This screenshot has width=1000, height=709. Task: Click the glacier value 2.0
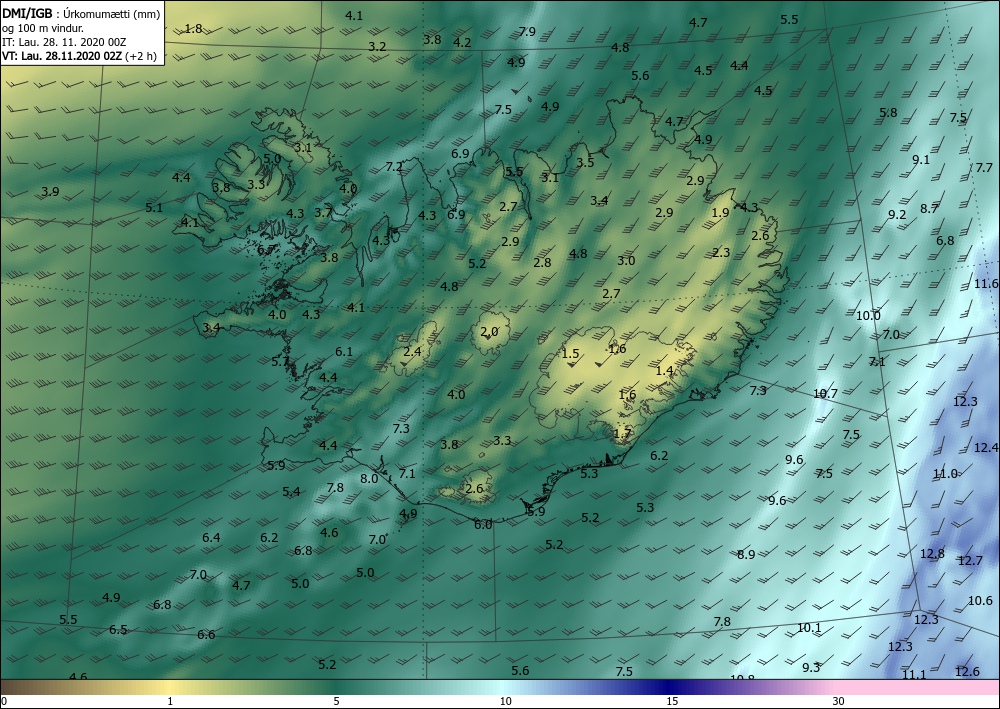tap(489, 332)
